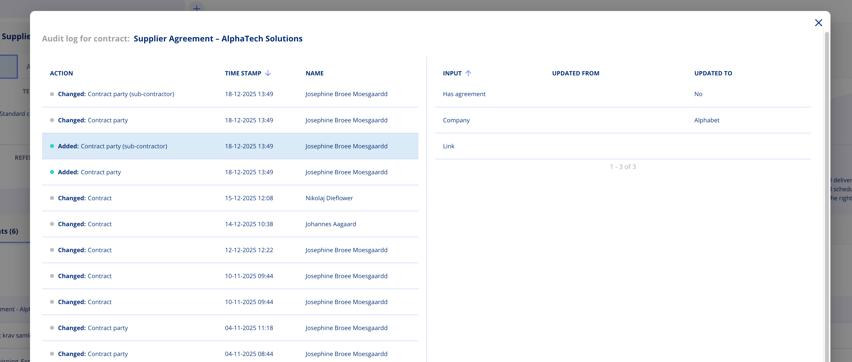Click the UPDATED TO column header
The image size is (852, 362).
(713, 73)
